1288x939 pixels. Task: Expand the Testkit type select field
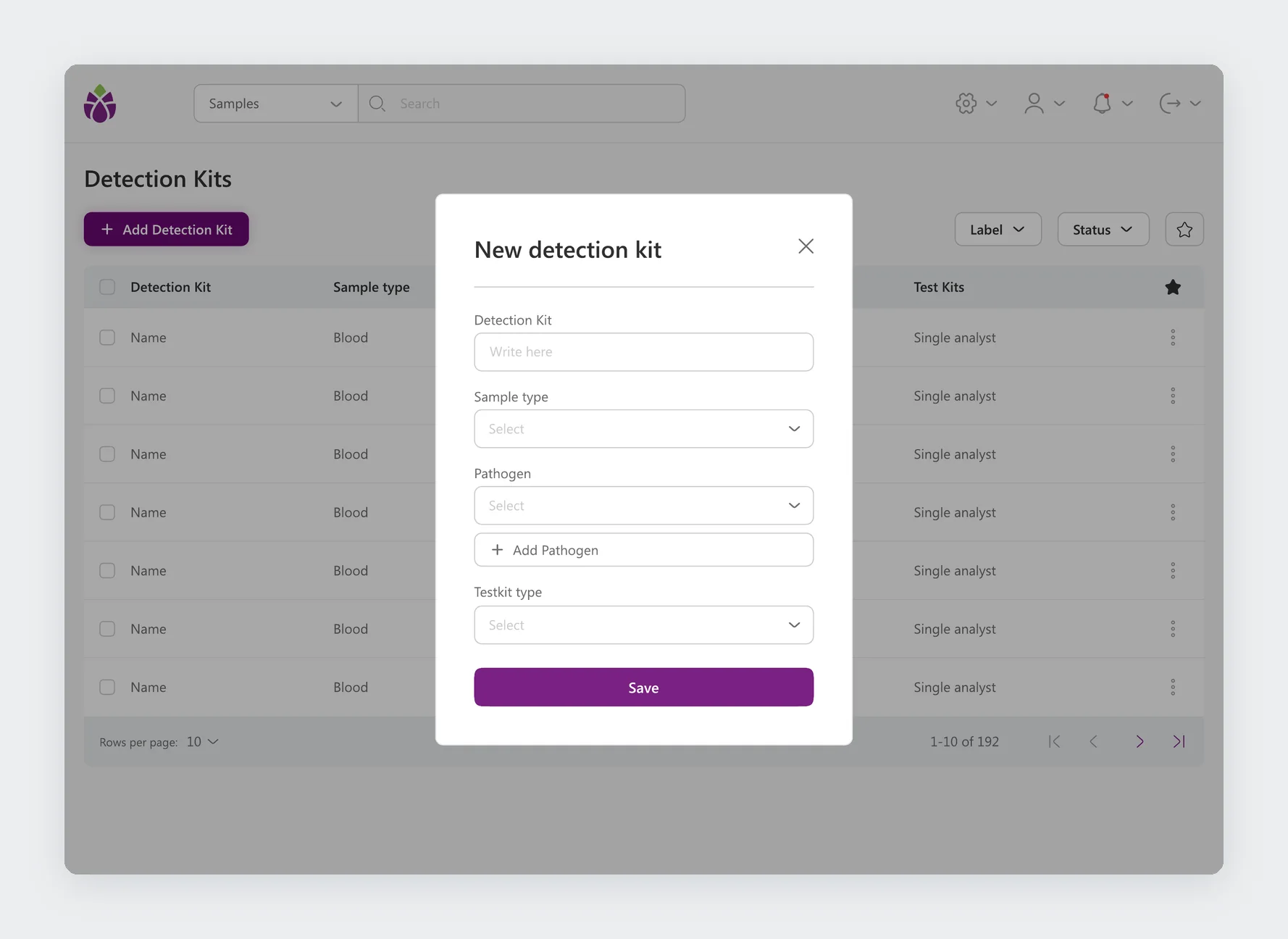643,625
